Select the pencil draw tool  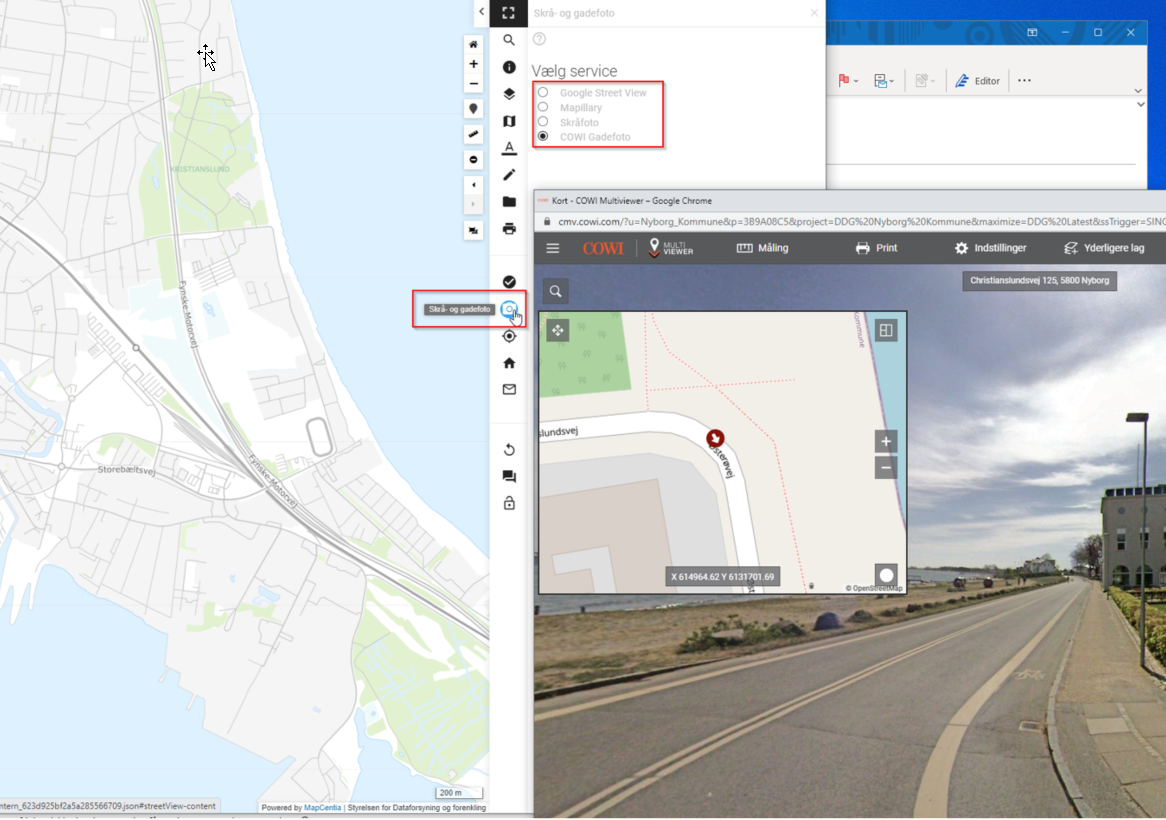click(x=509, y=175)
